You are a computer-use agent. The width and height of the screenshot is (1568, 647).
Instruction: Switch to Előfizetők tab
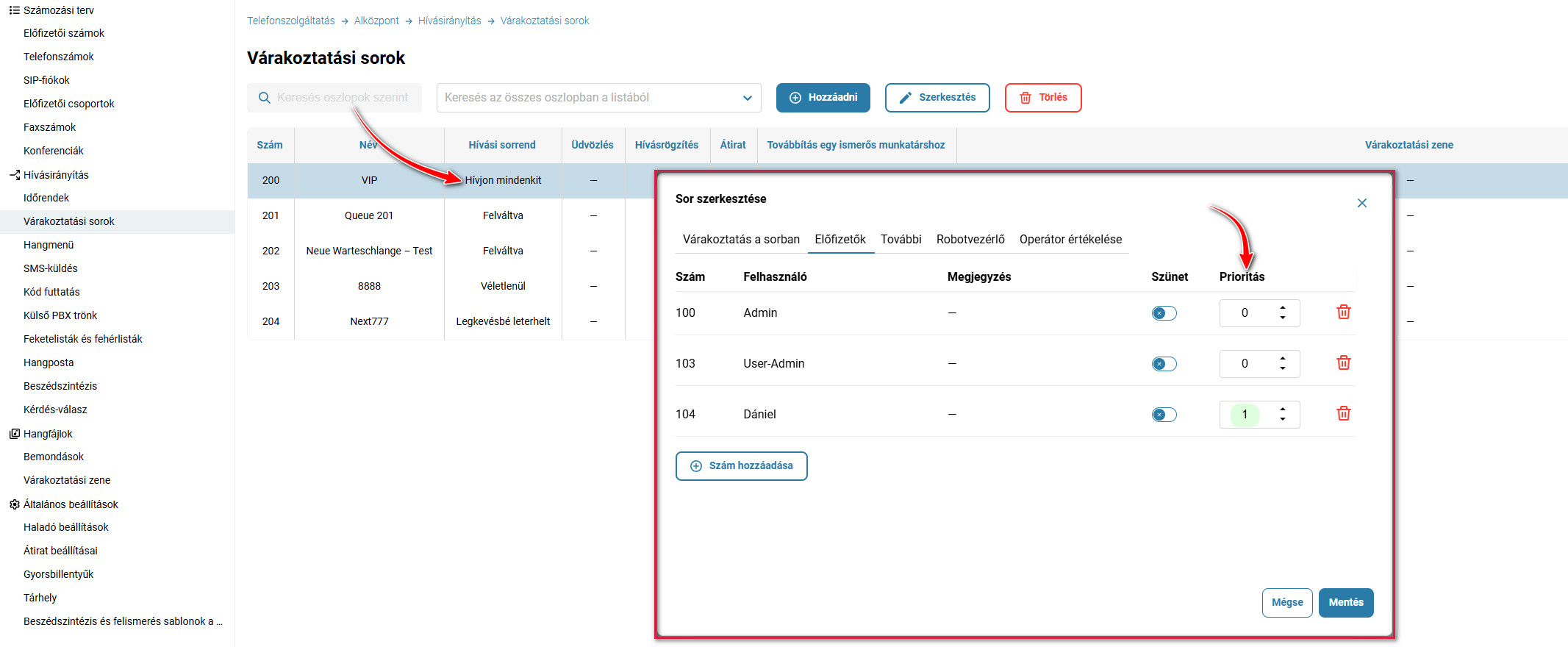point(840,240)
